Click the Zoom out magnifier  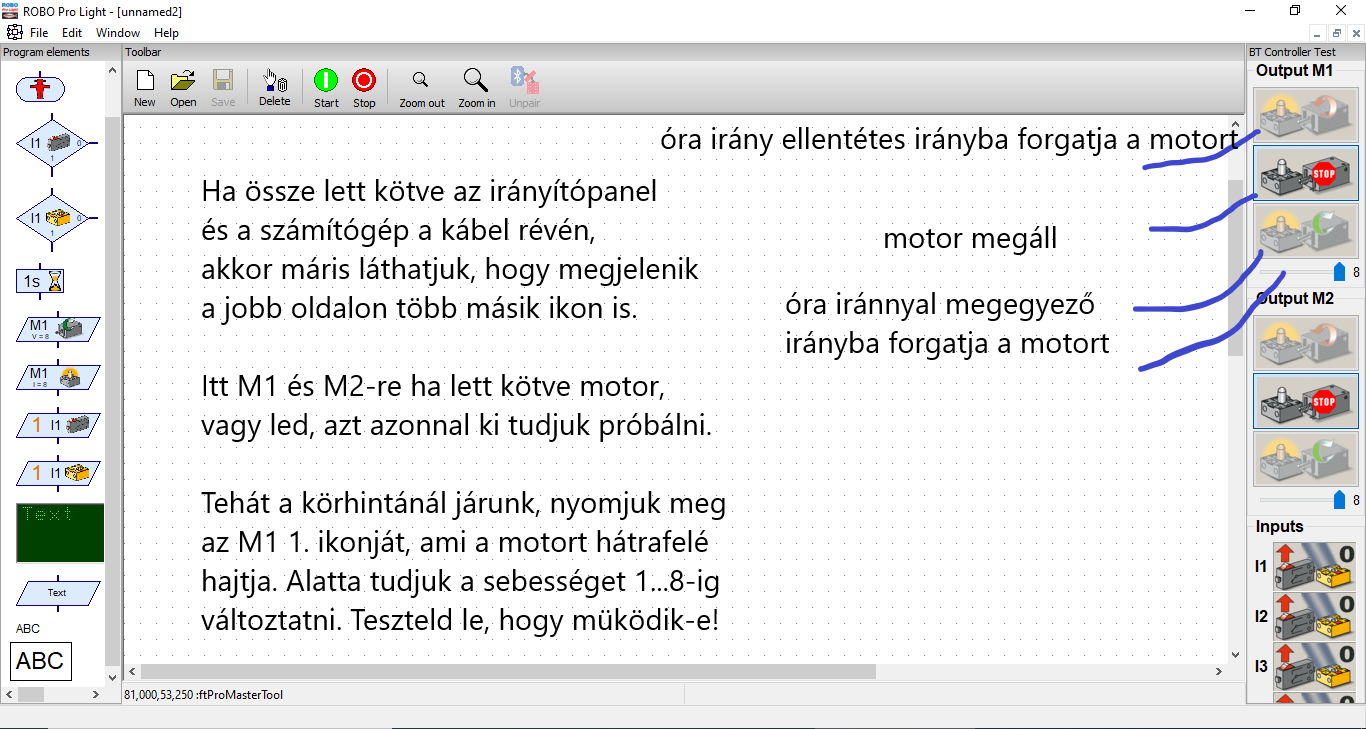click(421, 88)
